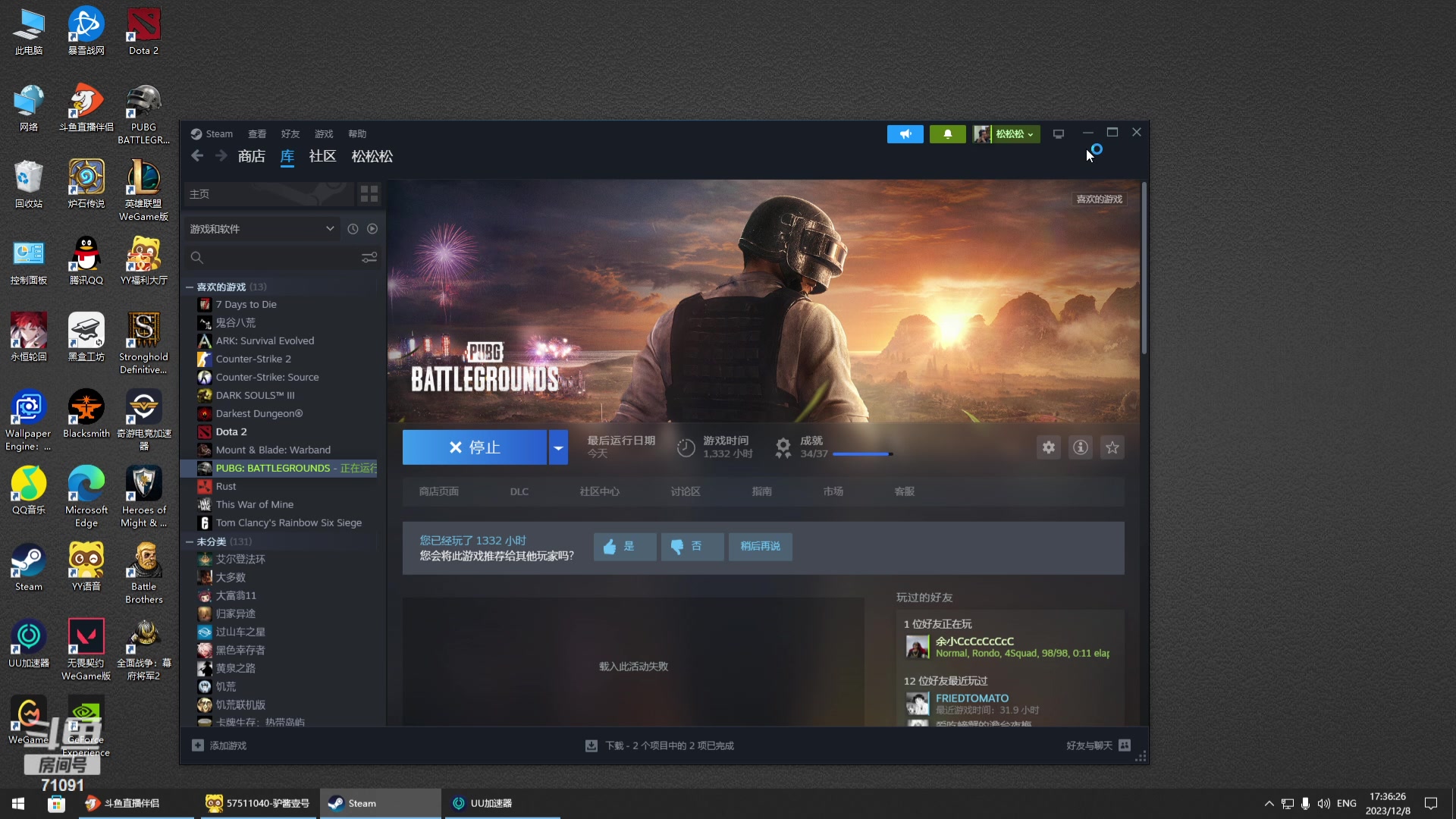1456x819 pixels.
Task: Click the 喜欢的游戏 tag on banner
Action: coord(1099,199)
